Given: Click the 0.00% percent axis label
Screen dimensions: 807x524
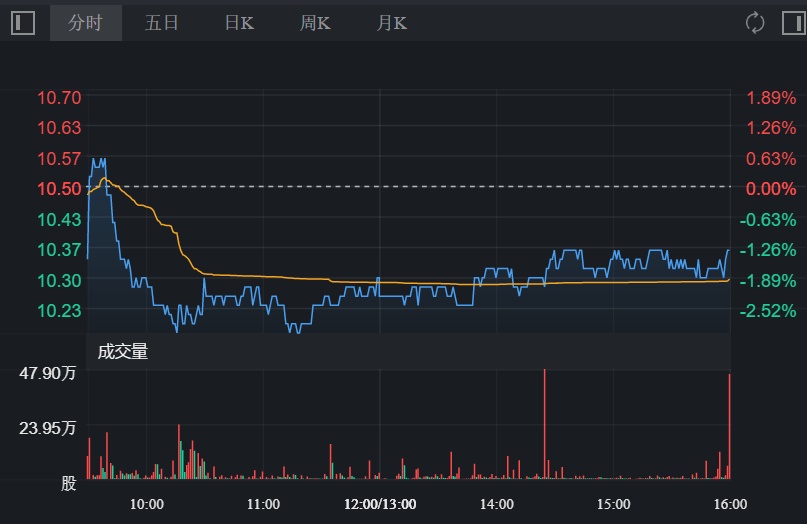Looking at the screenshot, I should tap(771, 189).
